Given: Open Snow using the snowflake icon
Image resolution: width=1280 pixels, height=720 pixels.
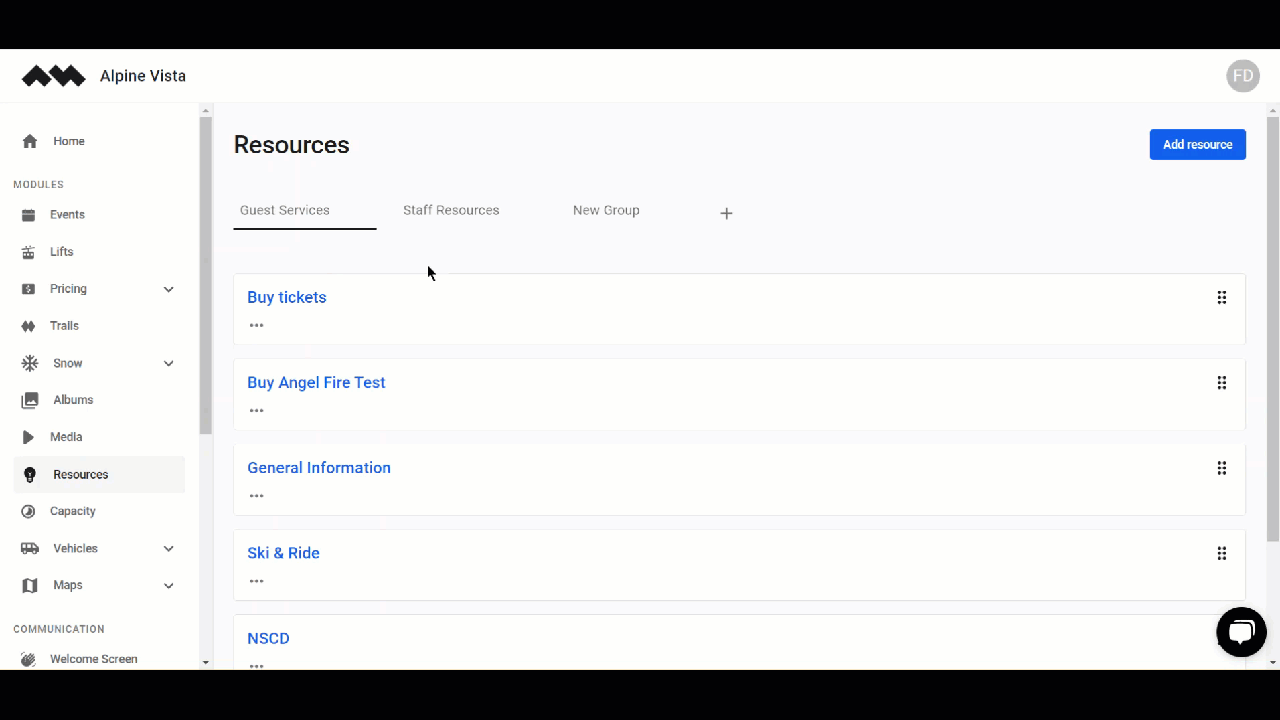Looking at the screenshot, I should click(x=29, y=363).
